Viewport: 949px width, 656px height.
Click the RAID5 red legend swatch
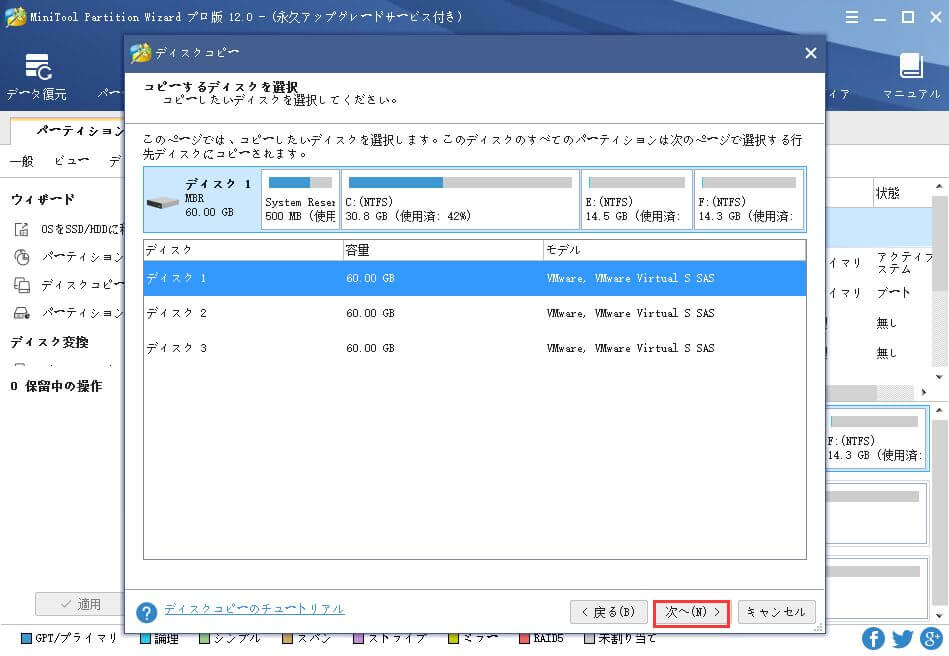[x=525, y=638]
